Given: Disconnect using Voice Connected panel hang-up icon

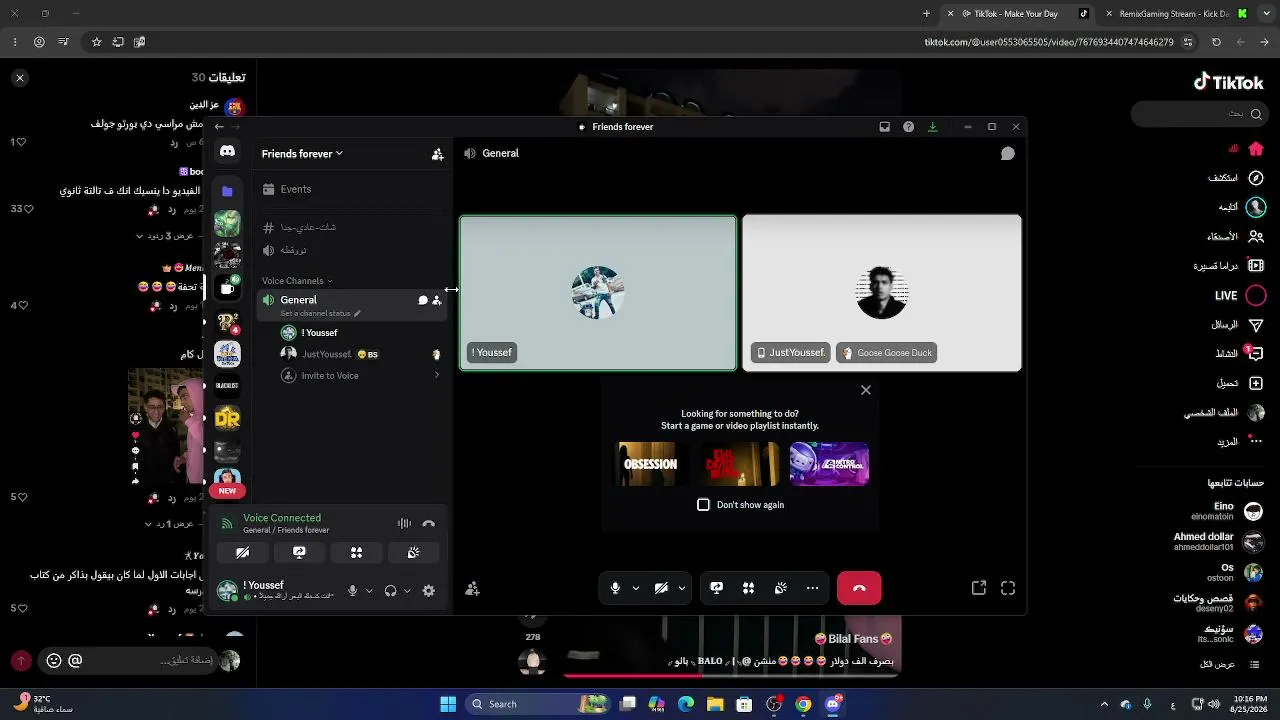Looking at the screenshot, I should (429, 523).
